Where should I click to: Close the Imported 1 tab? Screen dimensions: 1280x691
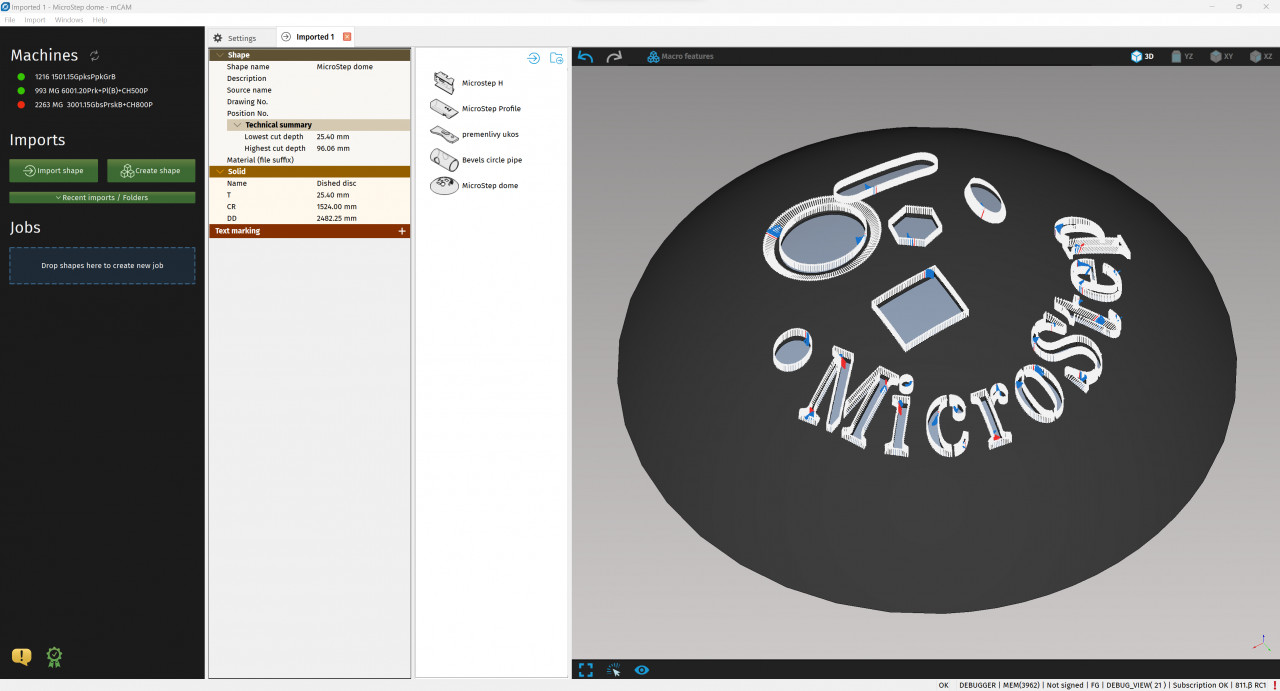point(347,37)
